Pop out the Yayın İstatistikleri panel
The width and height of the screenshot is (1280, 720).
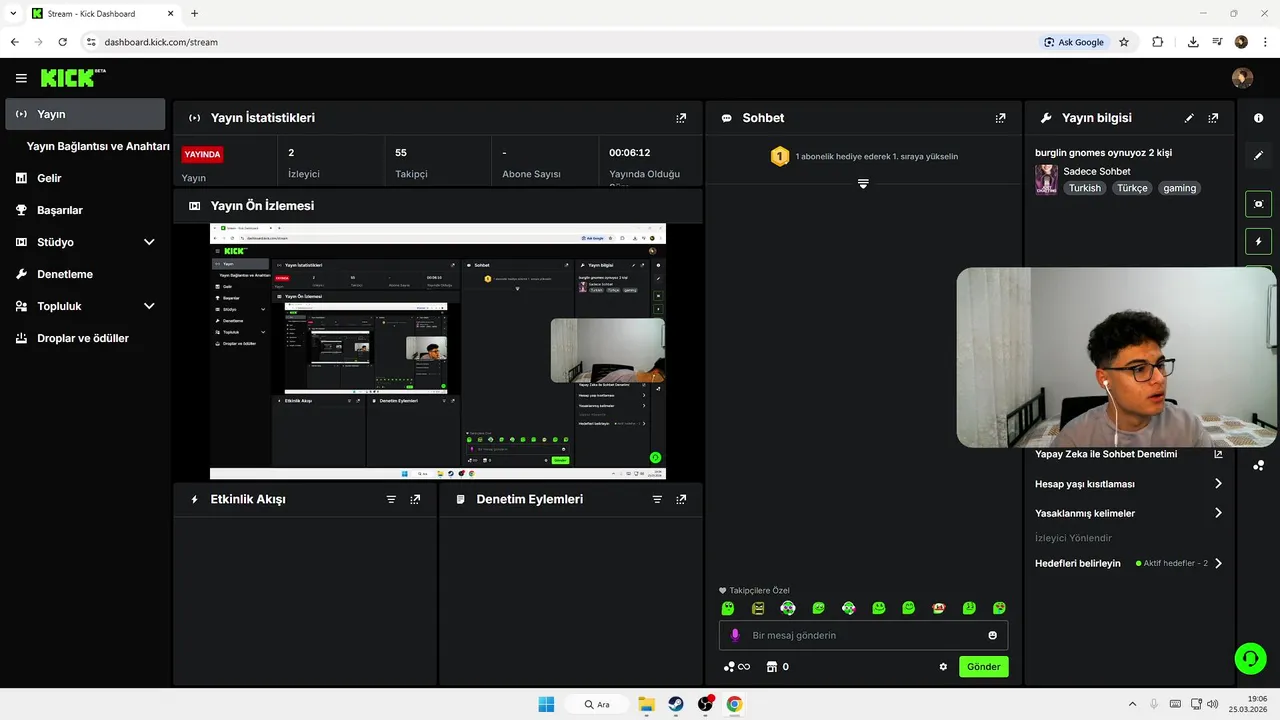[x=681, y=118]
